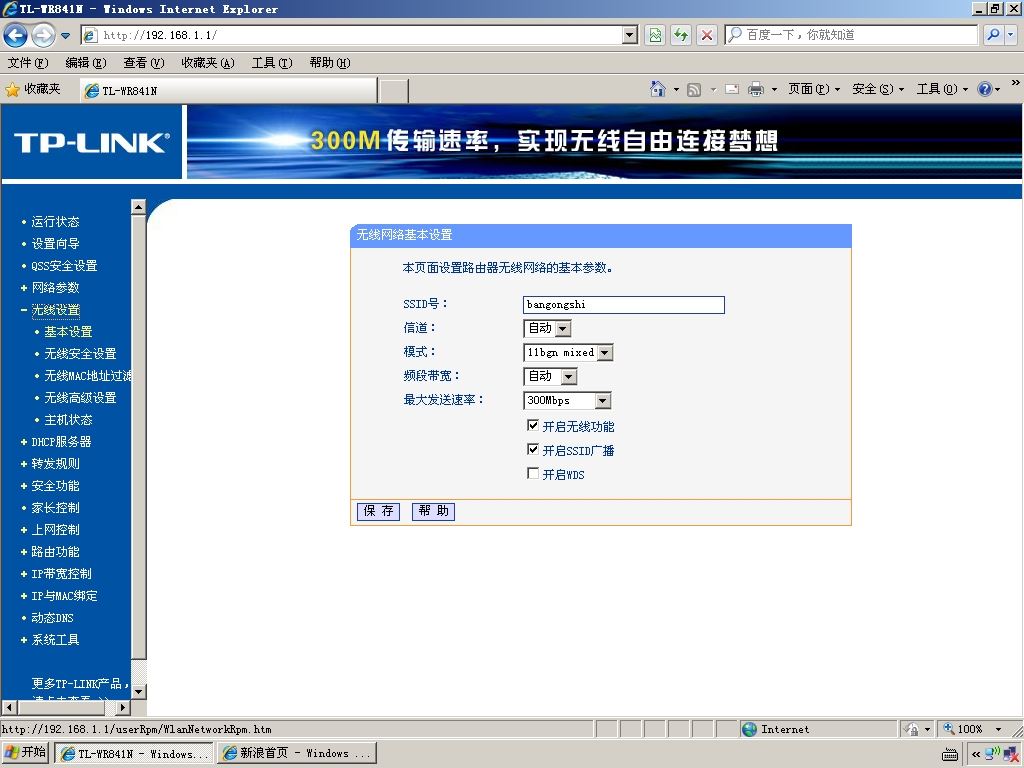This screenshot has height=768, width=1024.
Task: Click the compatibility view icon
Action: coord(654,35)
